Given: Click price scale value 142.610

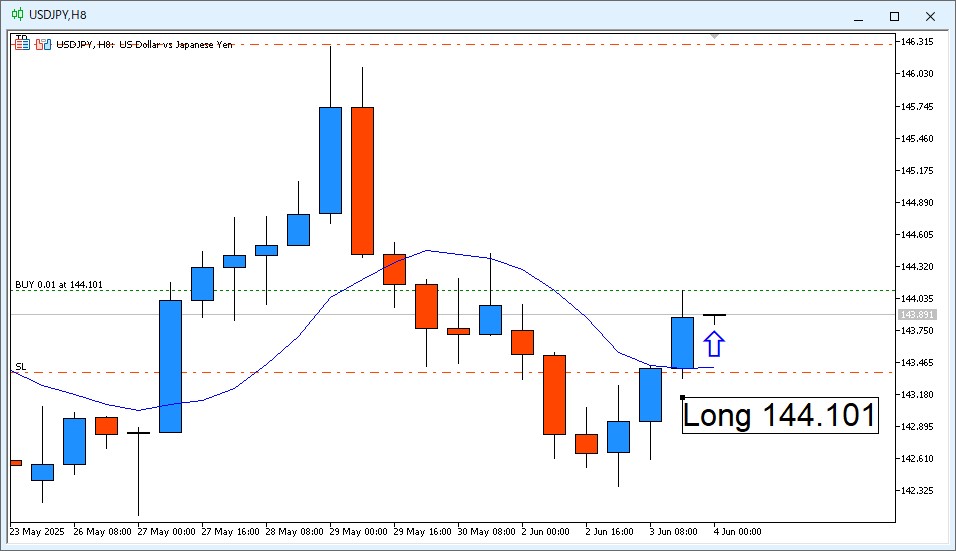Looking at the screenshot, I should tap(917, 458).
